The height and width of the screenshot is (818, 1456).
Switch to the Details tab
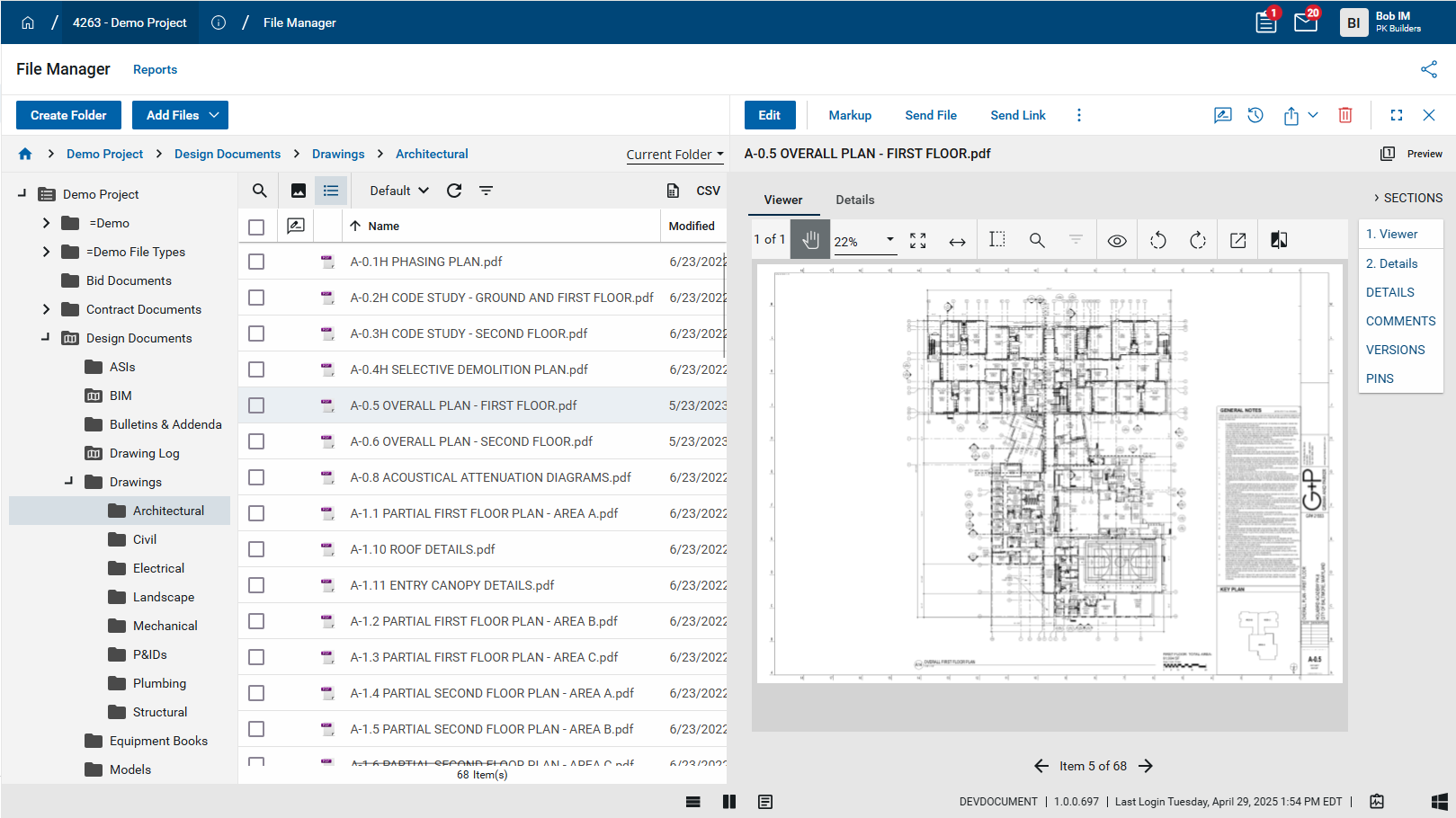854,200
